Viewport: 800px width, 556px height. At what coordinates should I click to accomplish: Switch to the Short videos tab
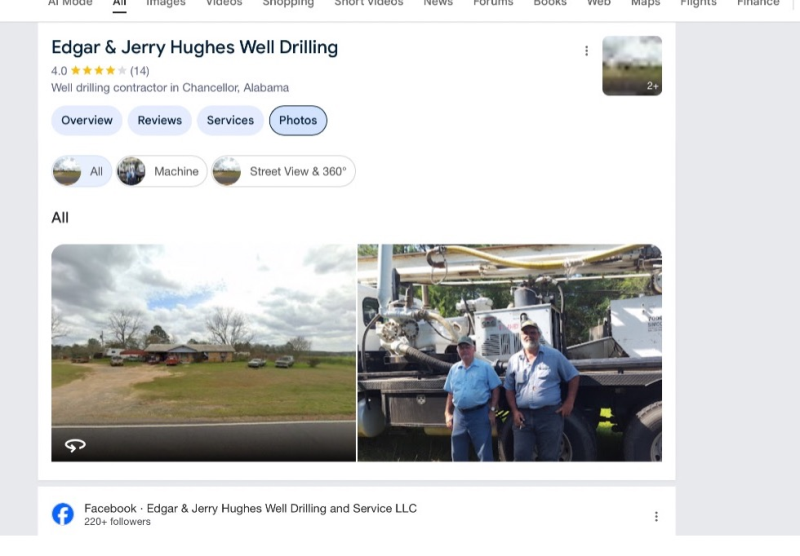click(x=368, y=3)
